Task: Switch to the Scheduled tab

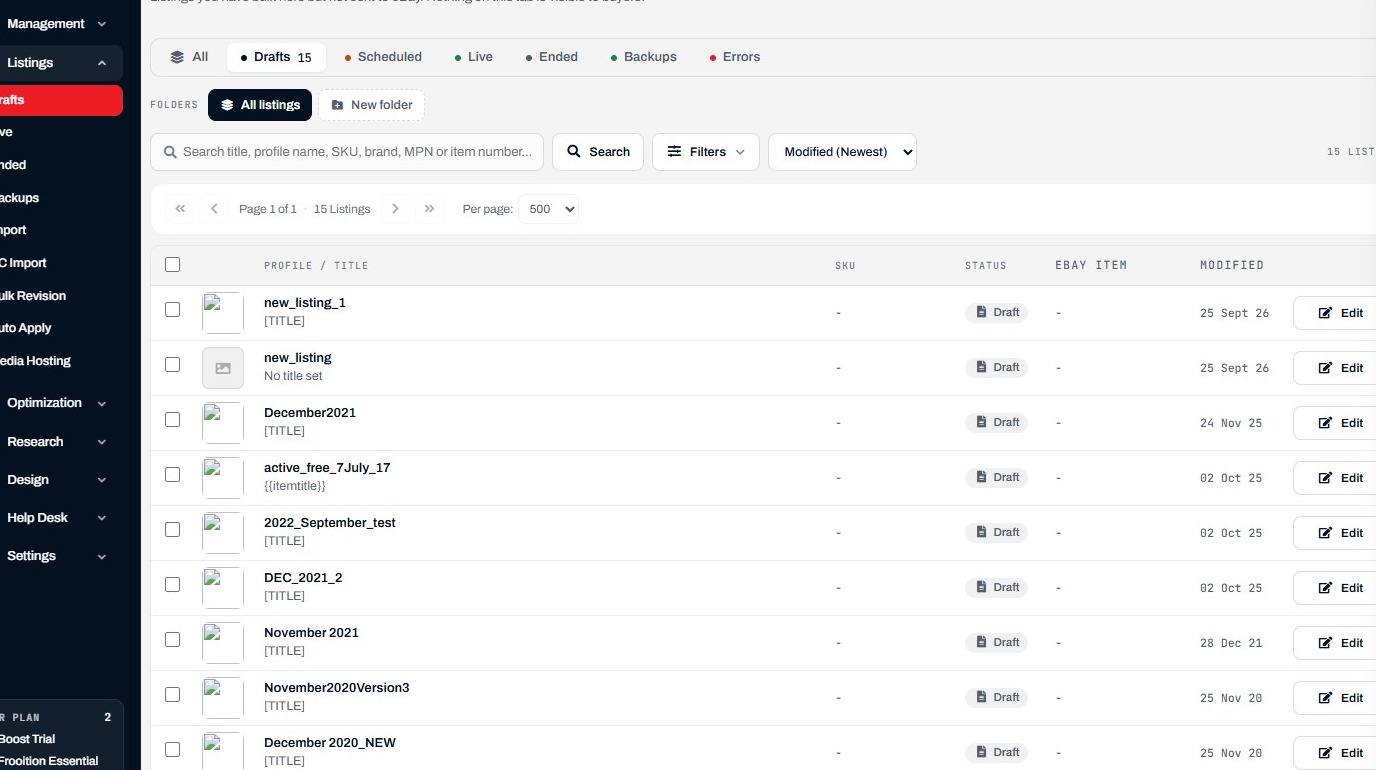Action: pyautogui.click(x=383, y=57)
